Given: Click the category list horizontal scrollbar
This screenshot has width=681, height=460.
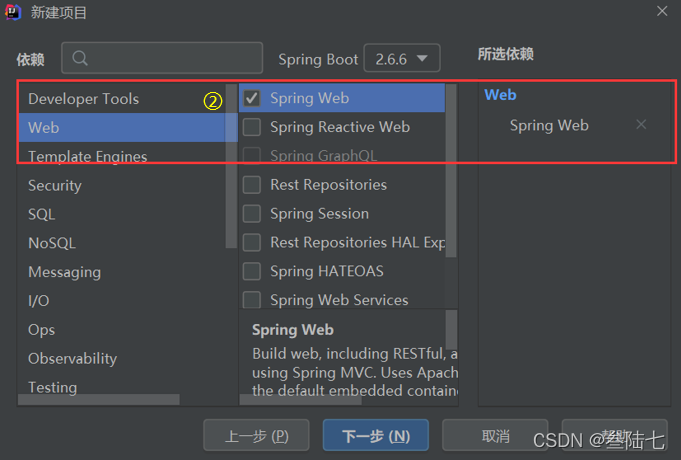Looking at the screenshot, I should tap(99, 399).
